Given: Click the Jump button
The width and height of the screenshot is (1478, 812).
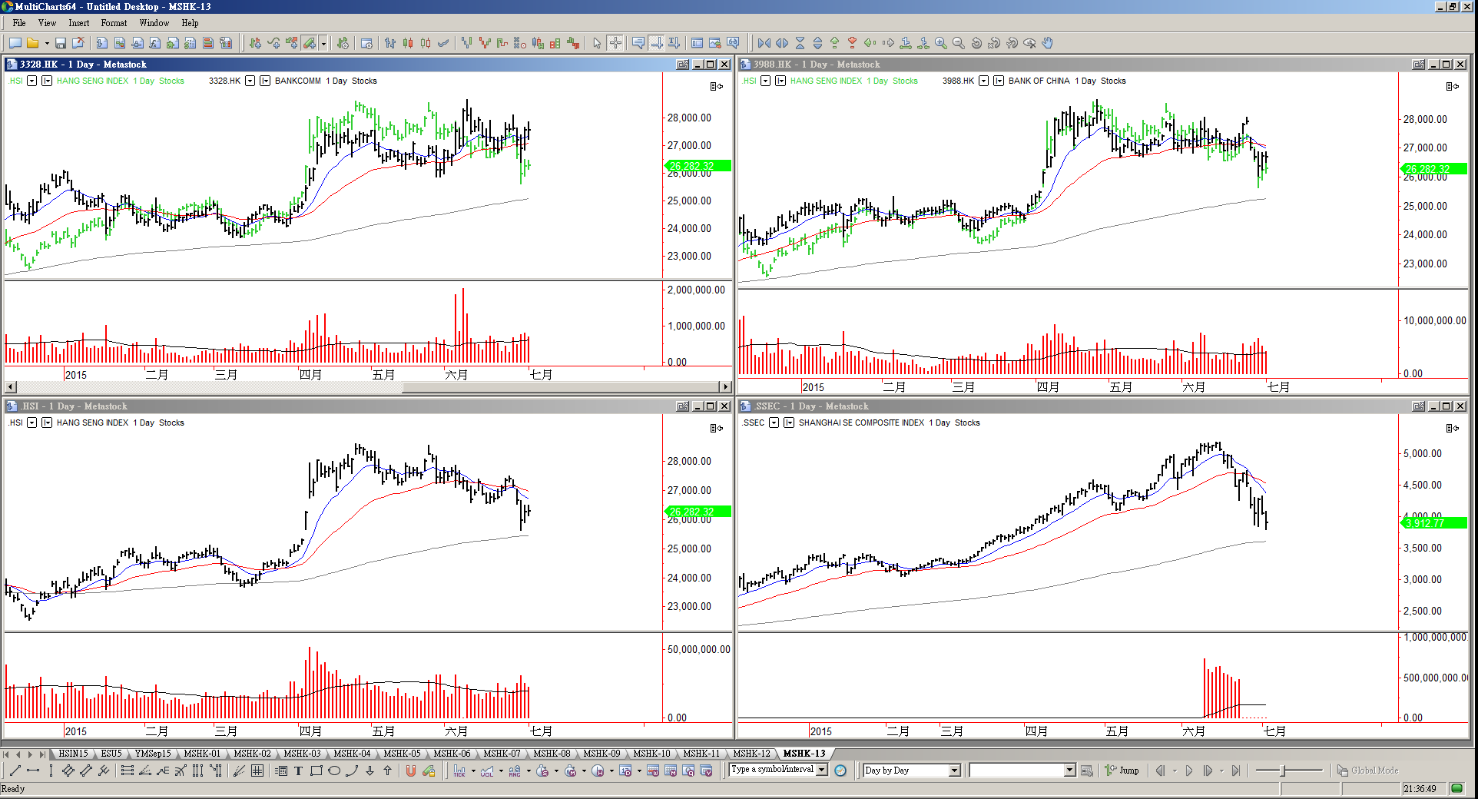Looking at the screenshot, I should click(1122, 771).
